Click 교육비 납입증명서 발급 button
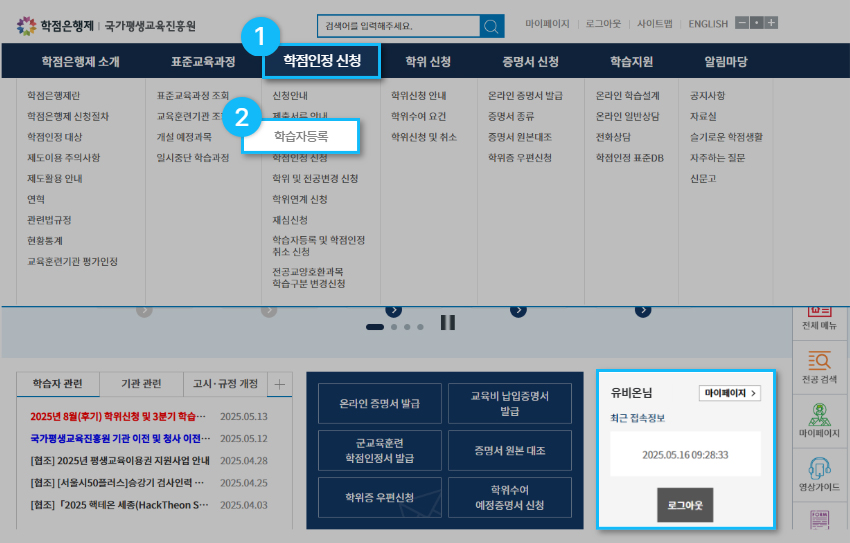The width and height of the screenshot is (850, 543). coord(510,403)
